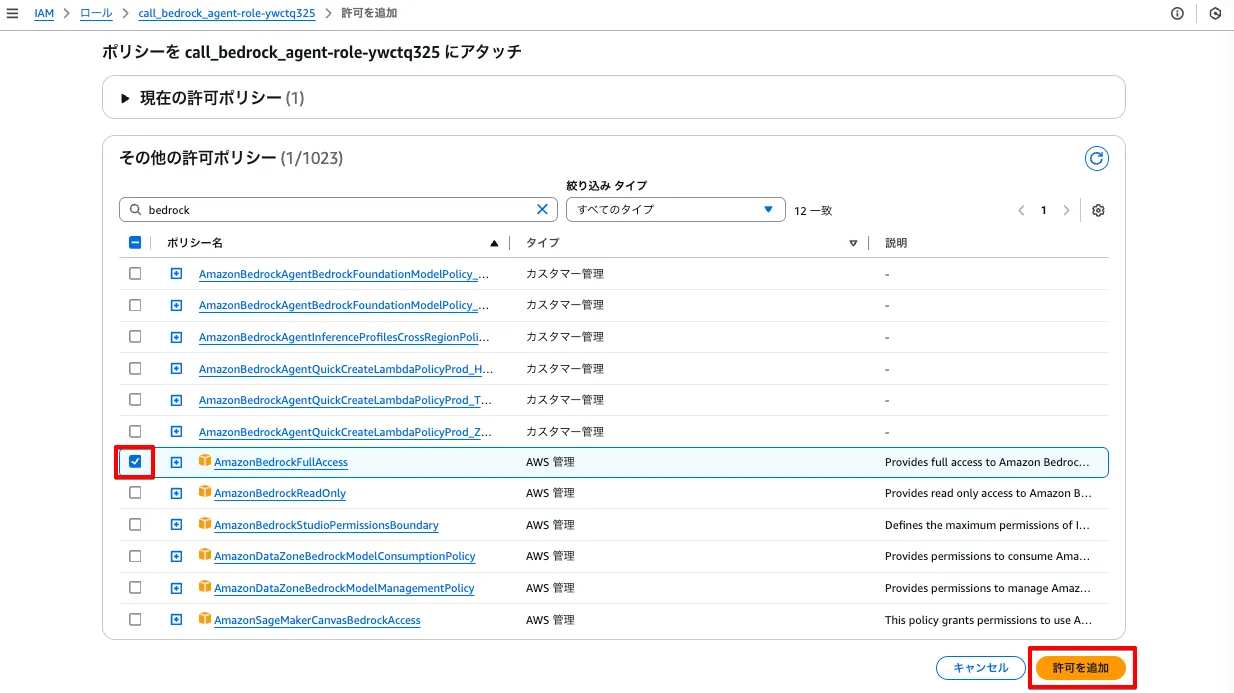Open AmazonDataZoneBedrockModelConsumptionPolicy link
1234x693 pixels.
point(345,556)
